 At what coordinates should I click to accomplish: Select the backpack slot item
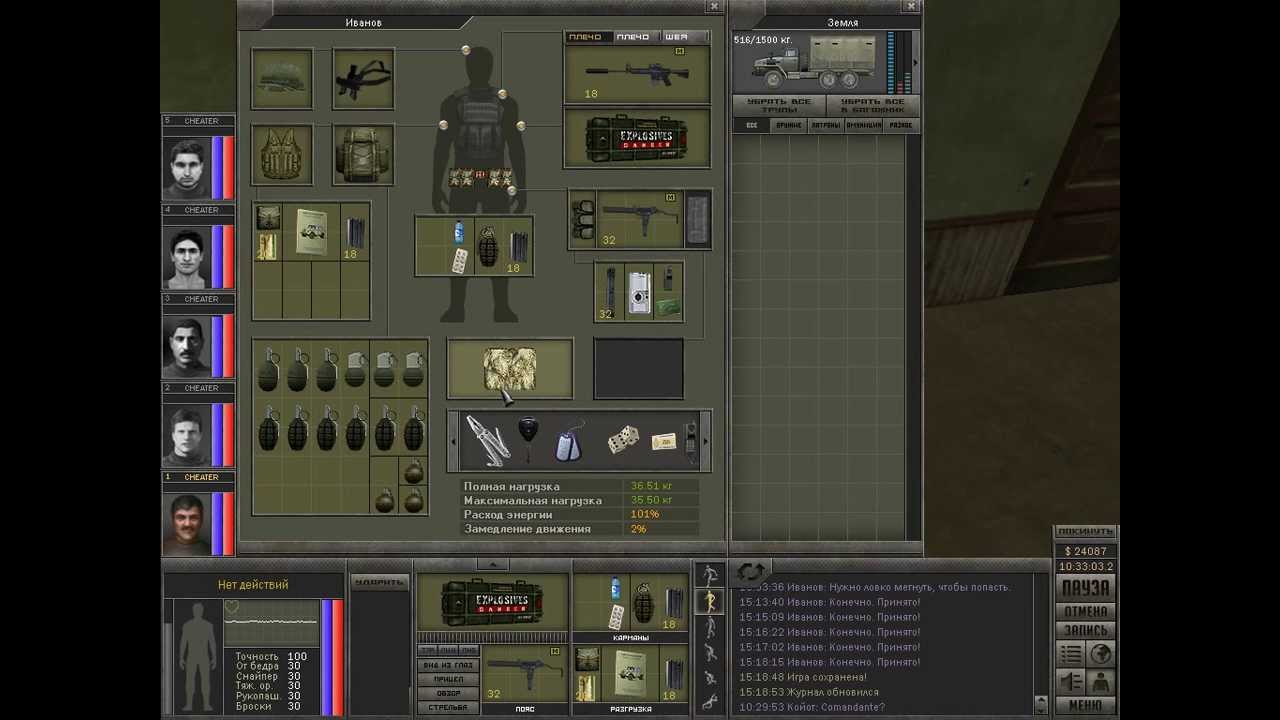[363, 155]
